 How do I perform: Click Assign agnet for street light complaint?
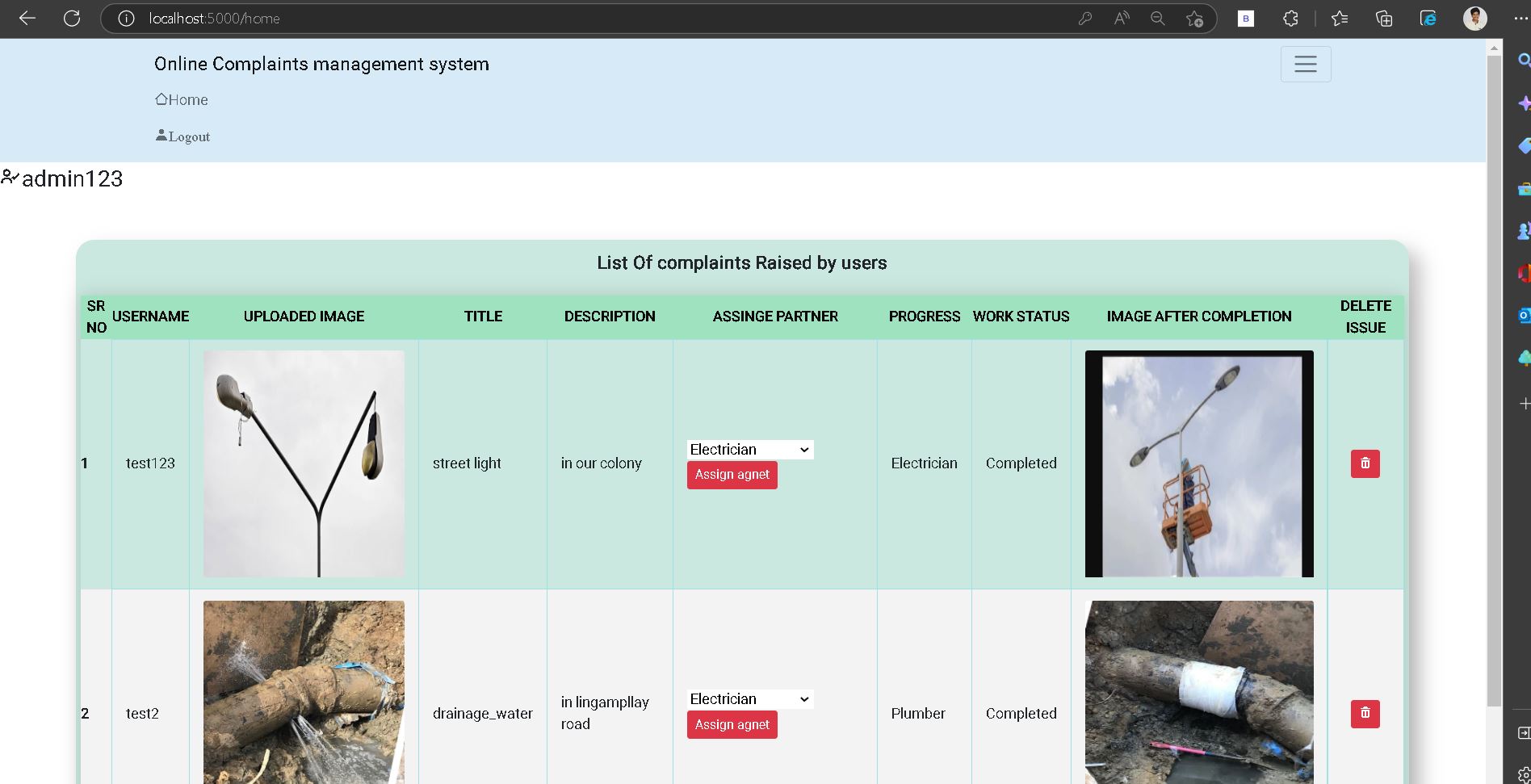pos(732,475)
